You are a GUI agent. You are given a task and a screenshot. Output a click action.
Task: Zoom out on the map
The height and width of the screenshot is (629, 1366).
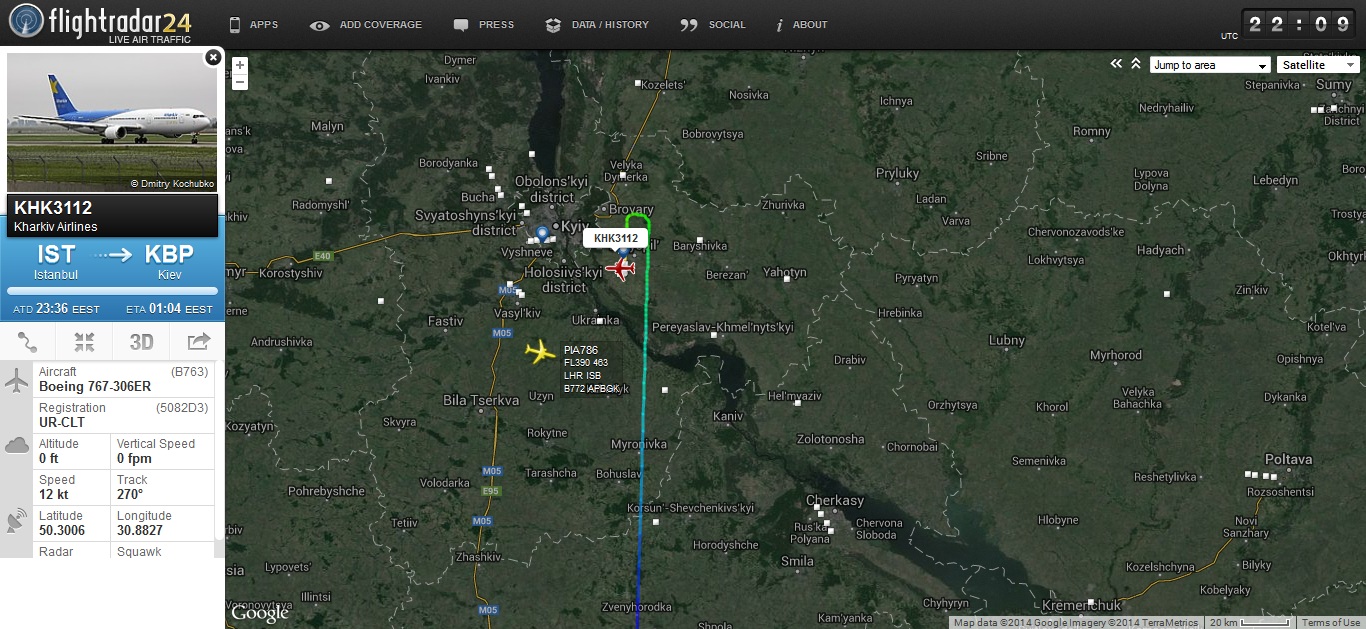point(239,81)
